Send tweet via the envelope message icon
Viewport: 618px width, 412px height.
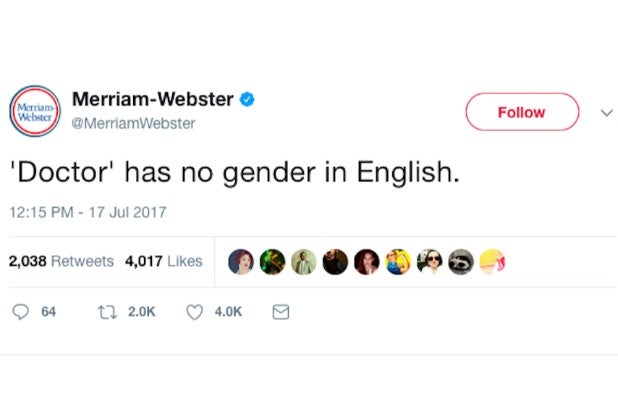pyautogui.click(x=281, y=312)
